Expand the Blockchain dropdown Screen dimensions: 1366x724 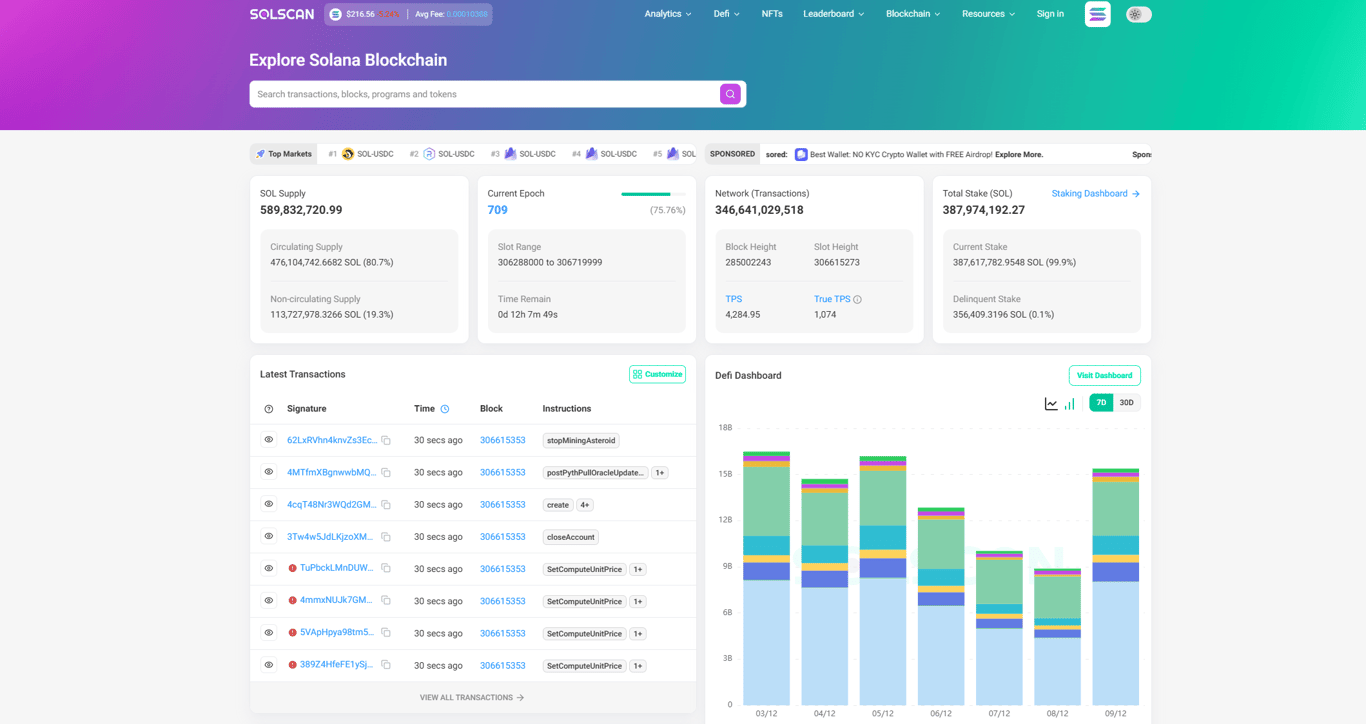tap(911, 14)
